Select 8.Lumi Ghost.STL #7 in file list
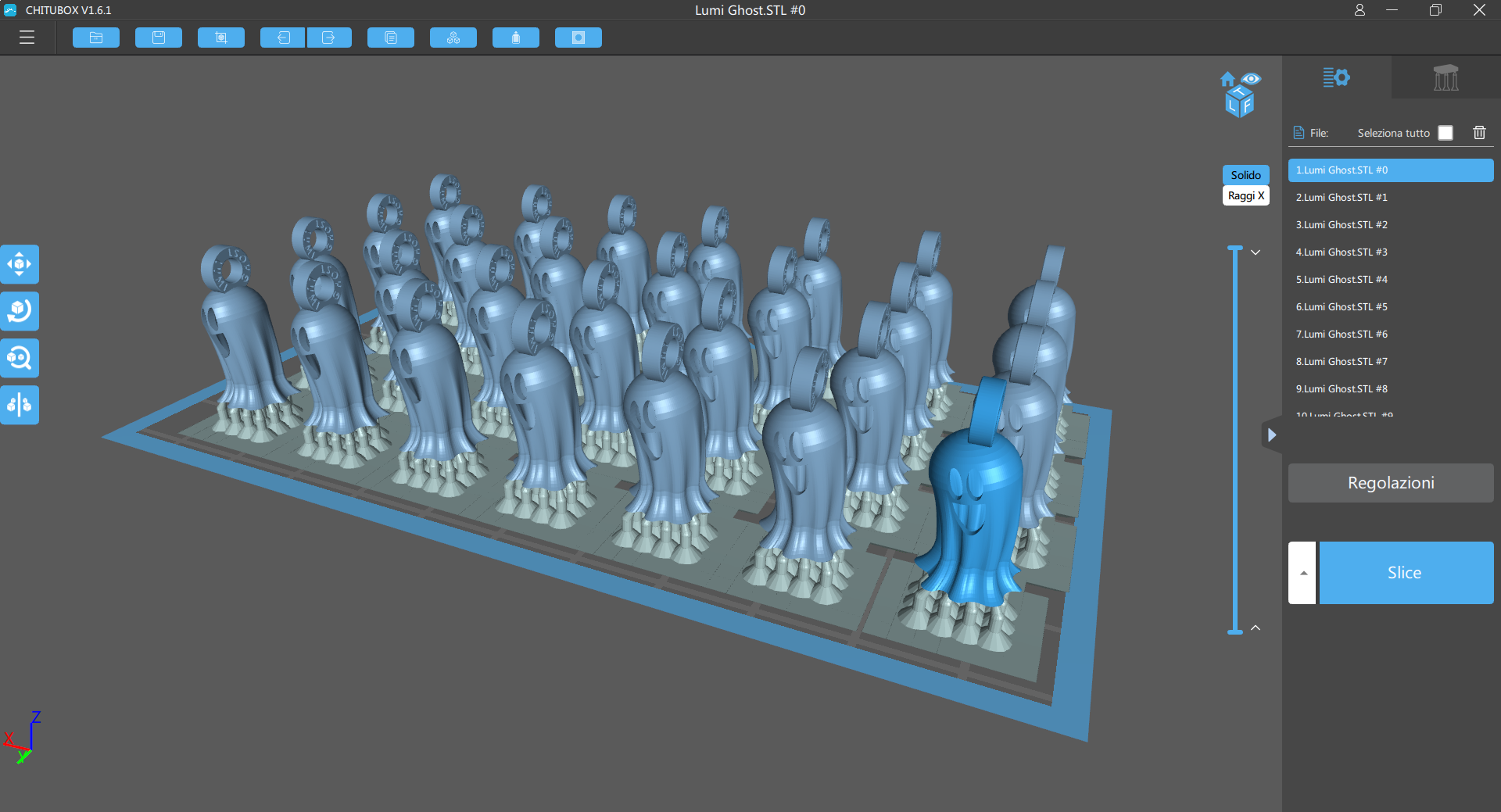This screenshot has width=1501, height=812. [x=1391, y=362]
